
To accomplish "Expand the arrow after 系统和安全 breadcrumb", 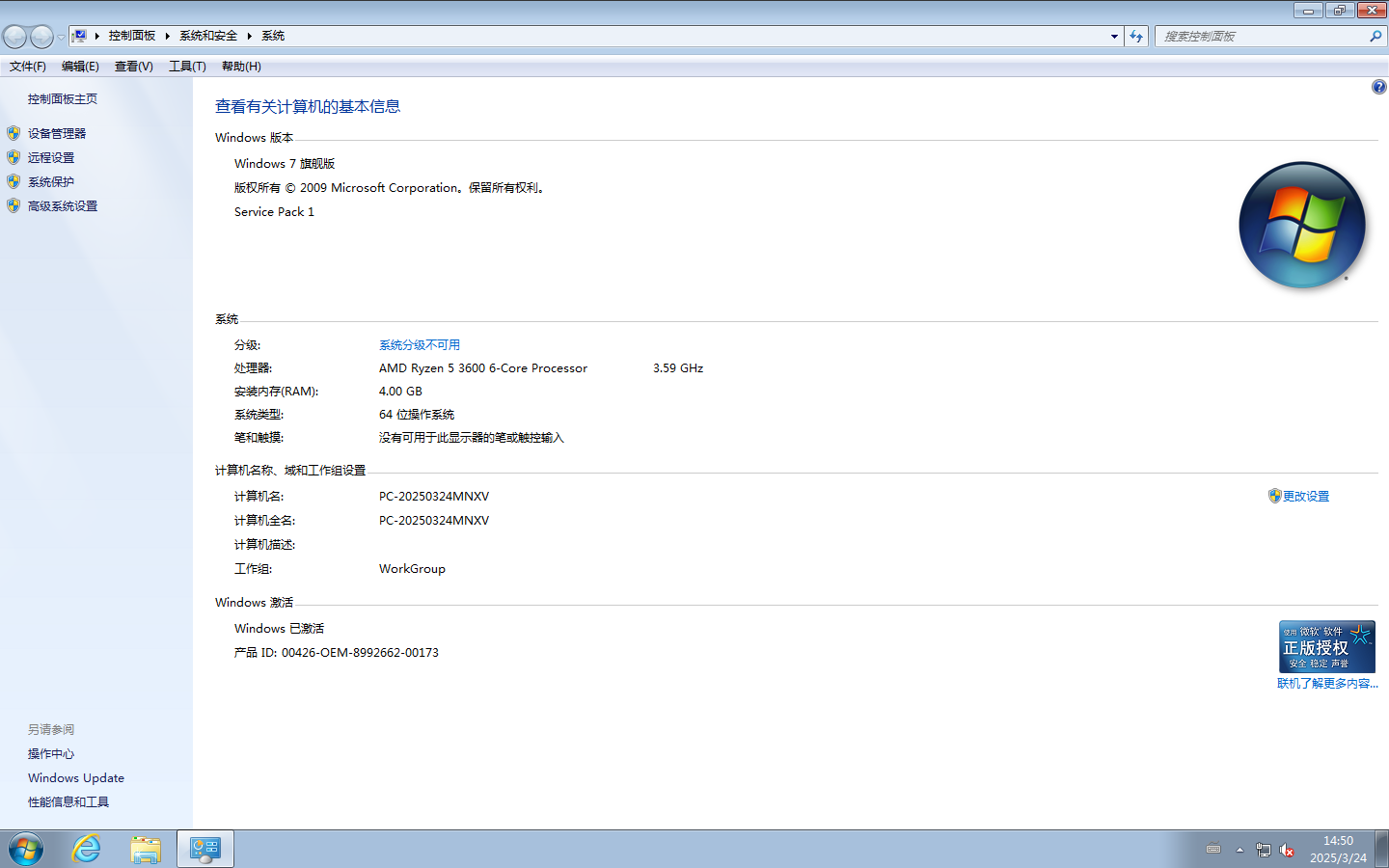I will (x=249, y=36).
